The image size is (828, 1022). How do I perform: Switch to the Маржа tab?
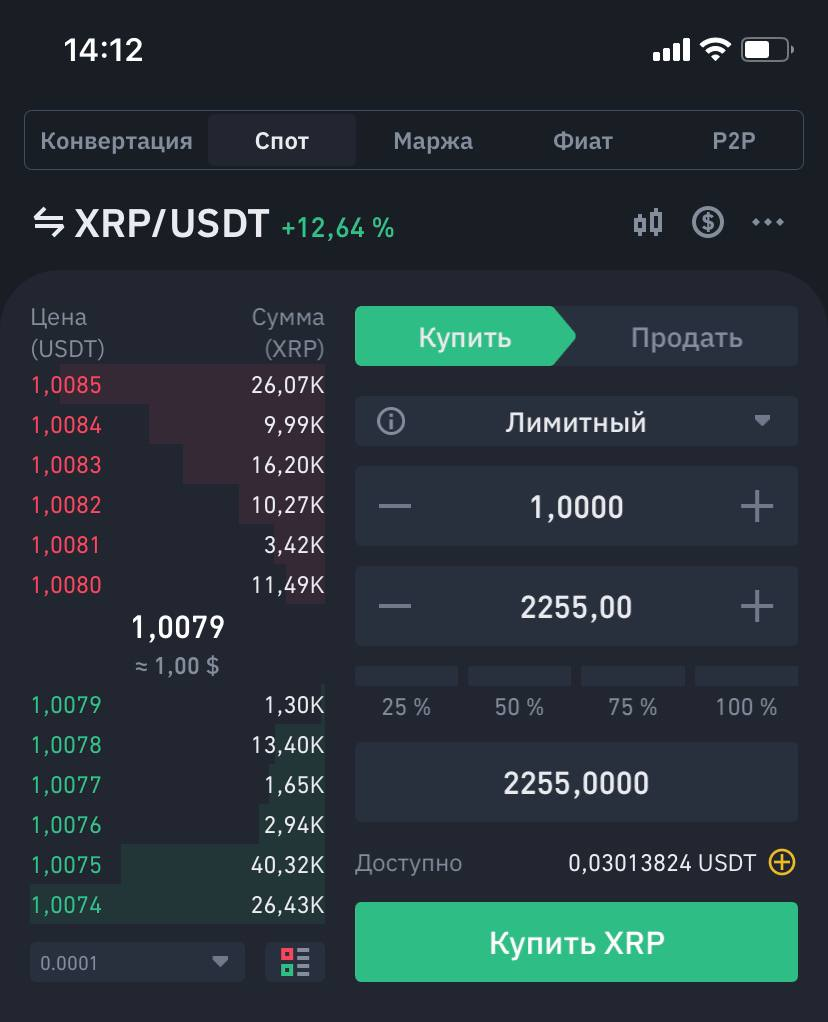click(x=433, y=141)
